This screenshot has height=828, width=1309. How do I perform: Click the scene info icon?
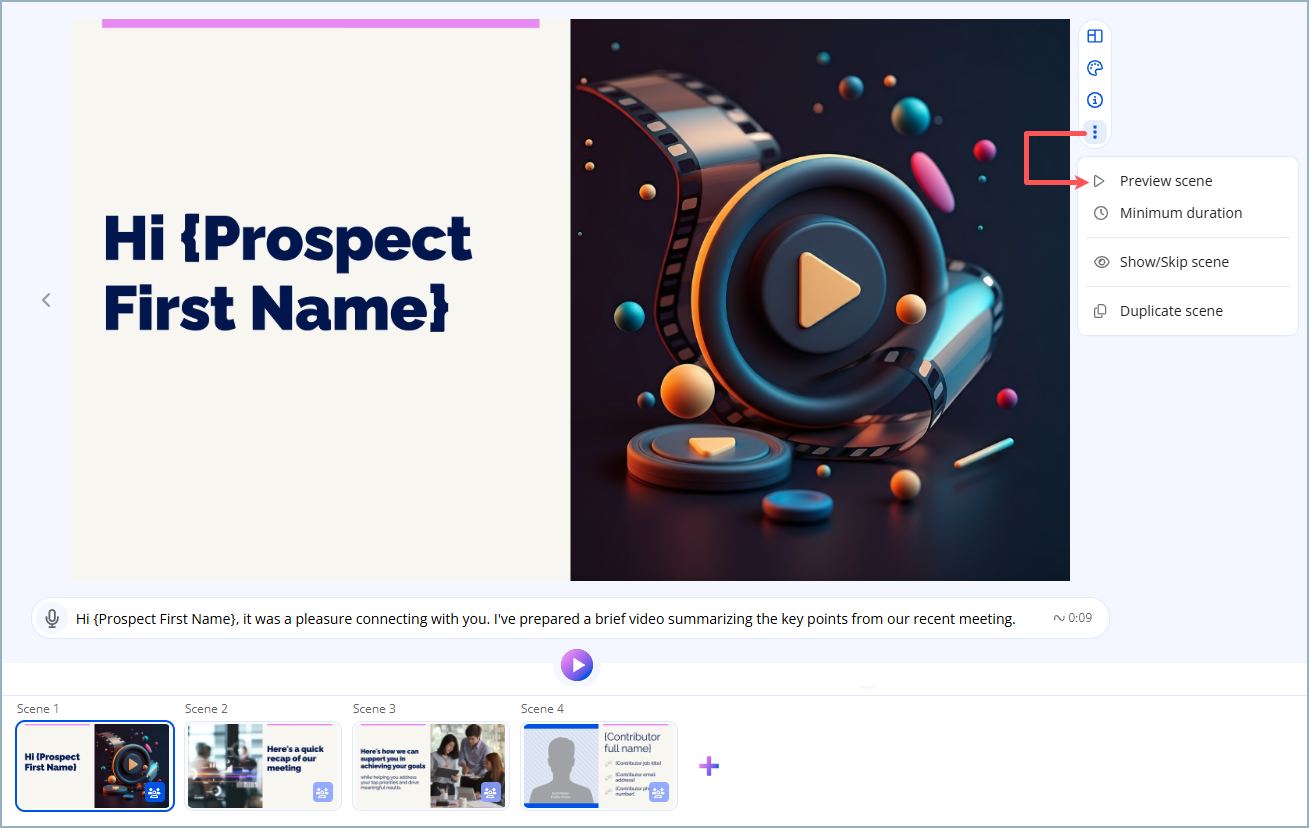click(x=1095, y=100)
